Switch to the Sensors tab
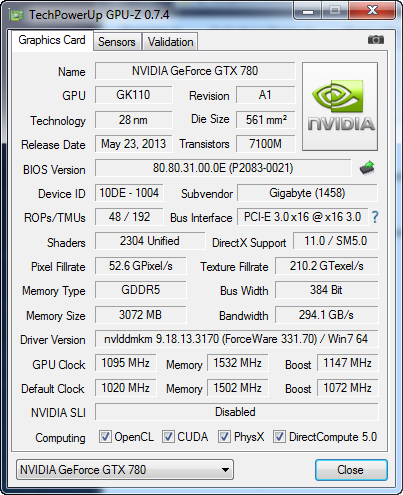This screenshot has height=495, width=403. [x=117, y=42]
